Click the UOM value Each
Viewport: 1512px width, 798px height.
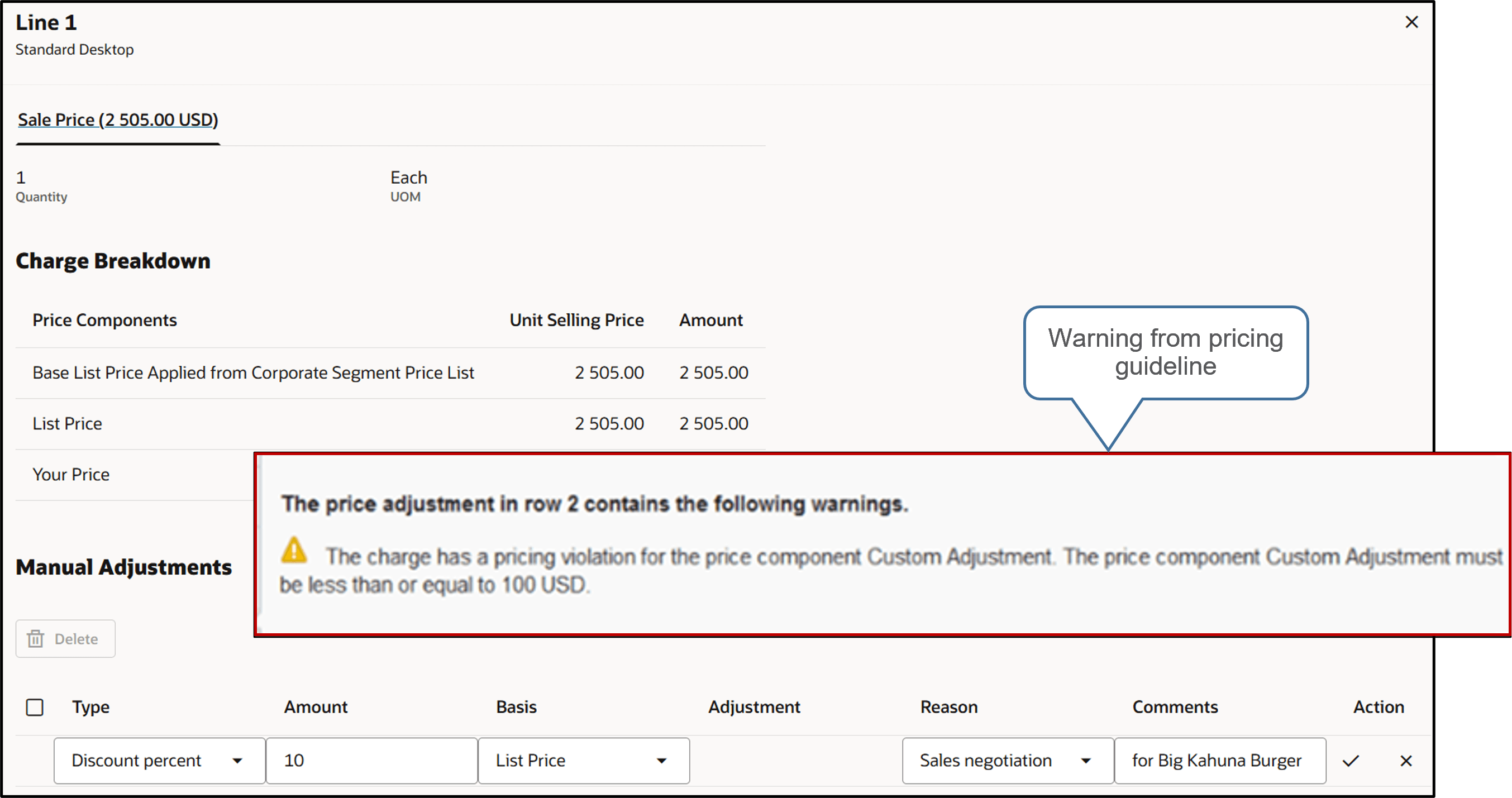pos(408,177)
